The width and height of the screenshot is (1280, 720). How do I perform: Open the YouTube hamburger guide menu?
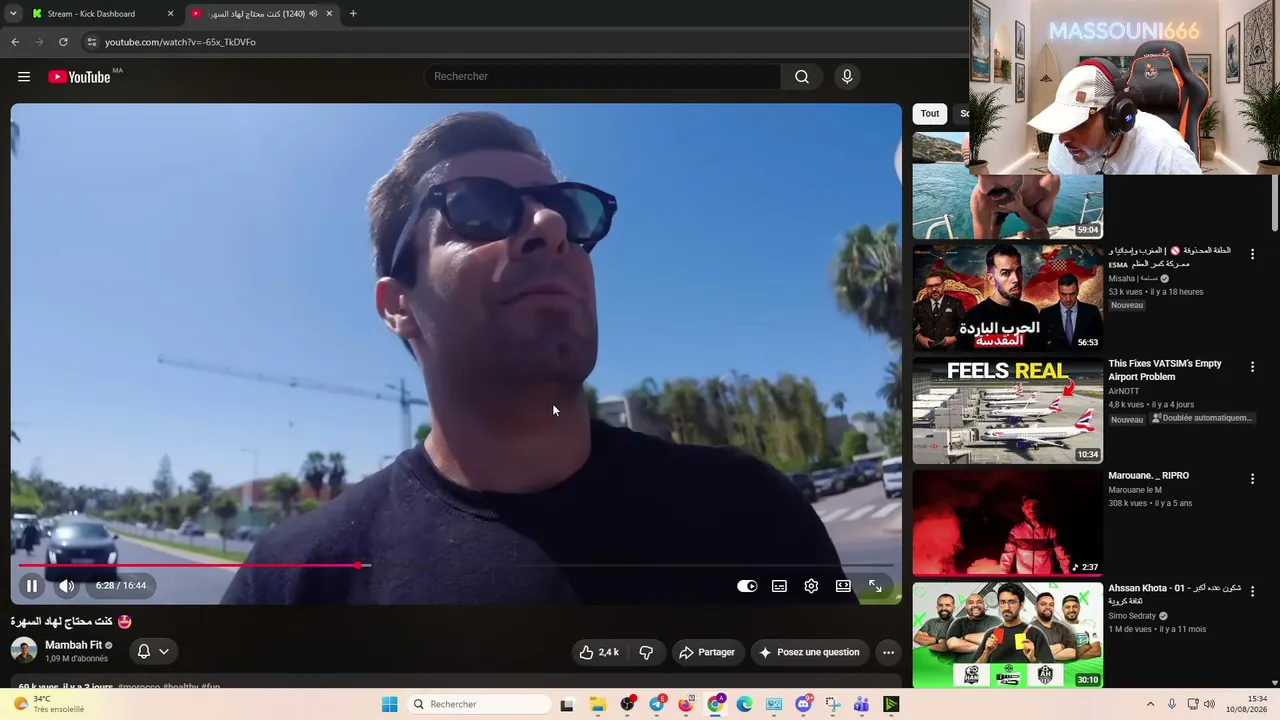tap(24, 77)
